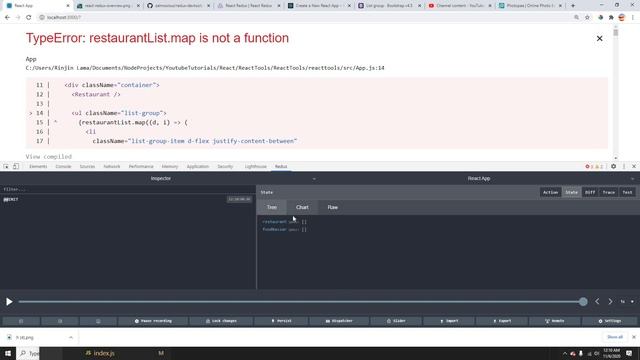Switch to the React Redux docs tab
This screenshot has height=360, width=640.
[249, 6]
